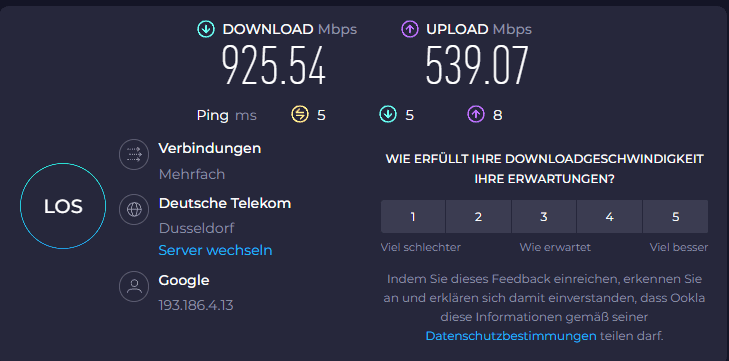
Task: Click the globe icon next to Deutsche Telekom
Action: [134, 209]
